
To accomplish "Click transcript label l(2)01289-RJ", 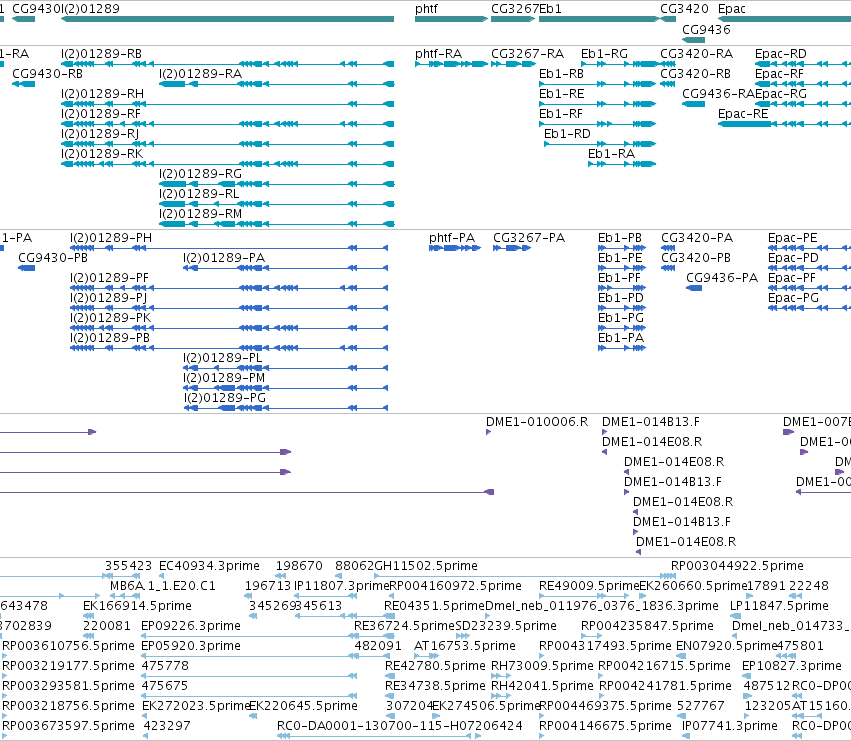I will click(x=100, y=134).
